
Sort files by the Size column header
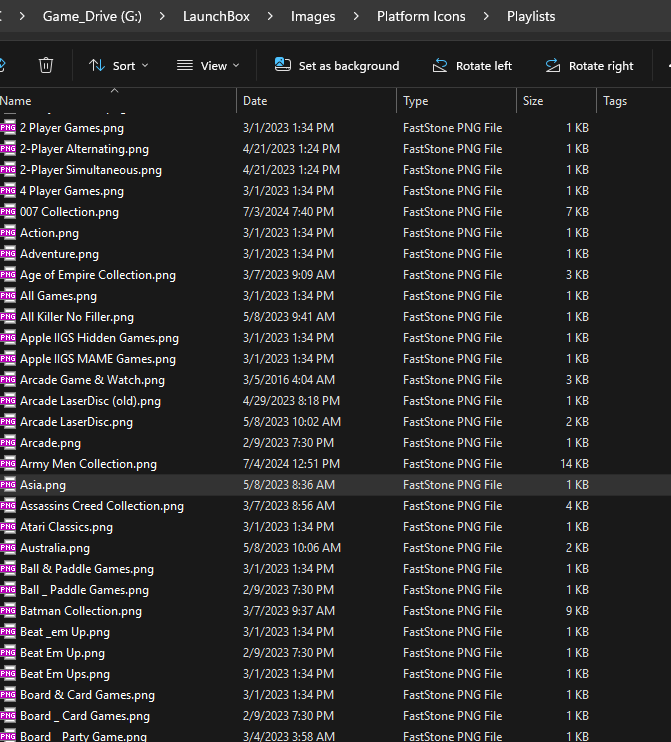tap(533, 101)
